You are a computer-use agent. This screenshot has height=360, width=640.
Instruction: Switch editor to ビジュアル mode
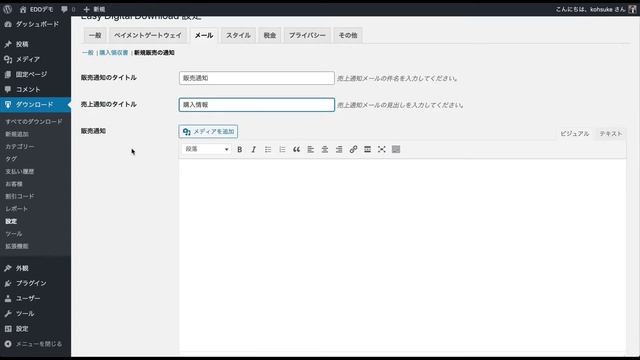tap(575, 134)
